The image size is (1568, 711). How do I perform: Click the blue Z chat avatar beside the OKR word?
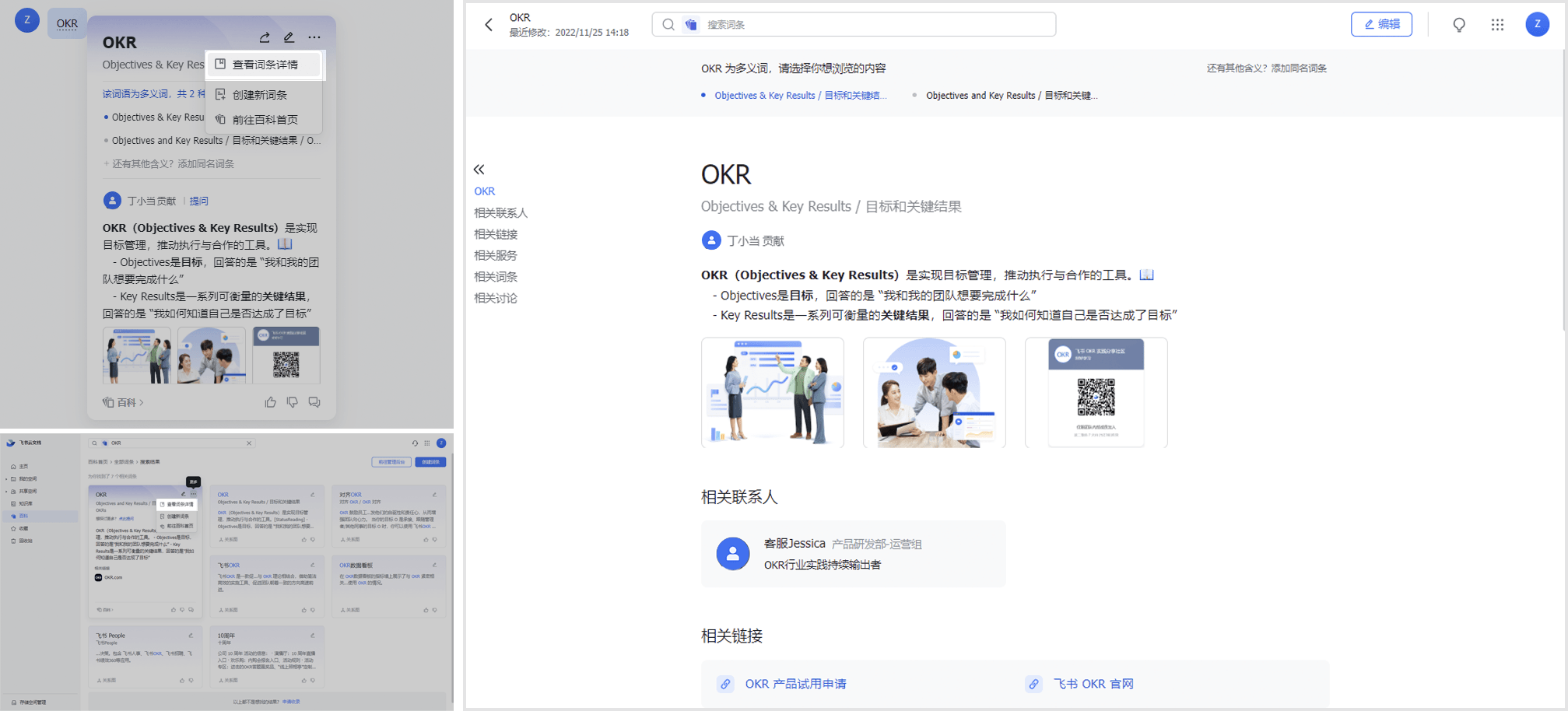(27, 20)
